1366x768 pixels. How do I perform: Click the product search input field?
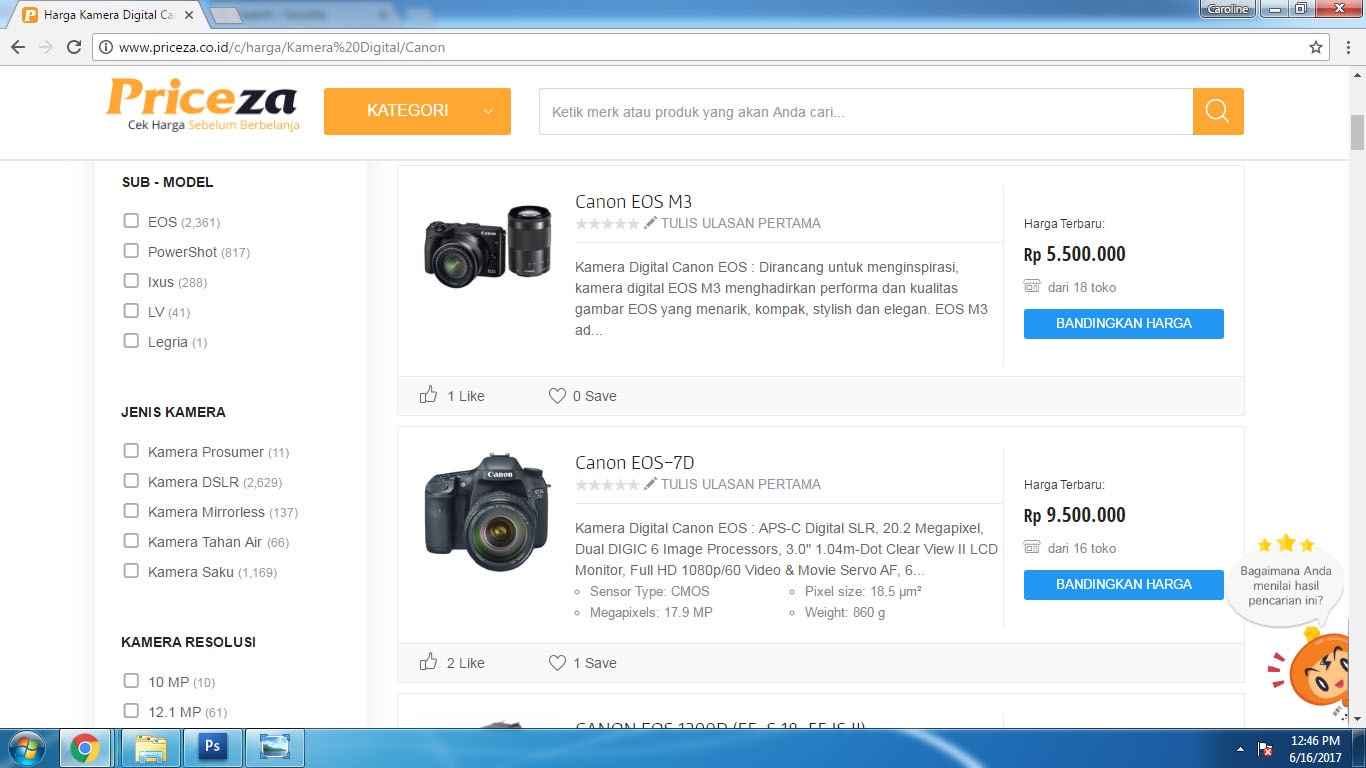coord(865,111)
